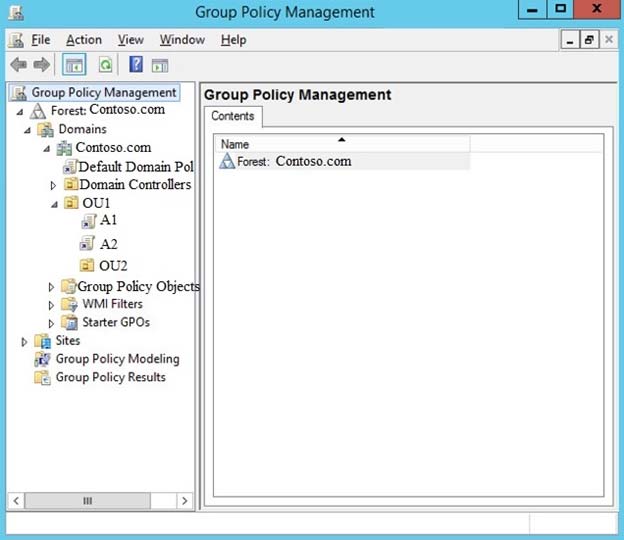The width and height of the screenshot is (624, 540).
Task: Select 'OU1' tree label
Action: click(x=96, y=203)
